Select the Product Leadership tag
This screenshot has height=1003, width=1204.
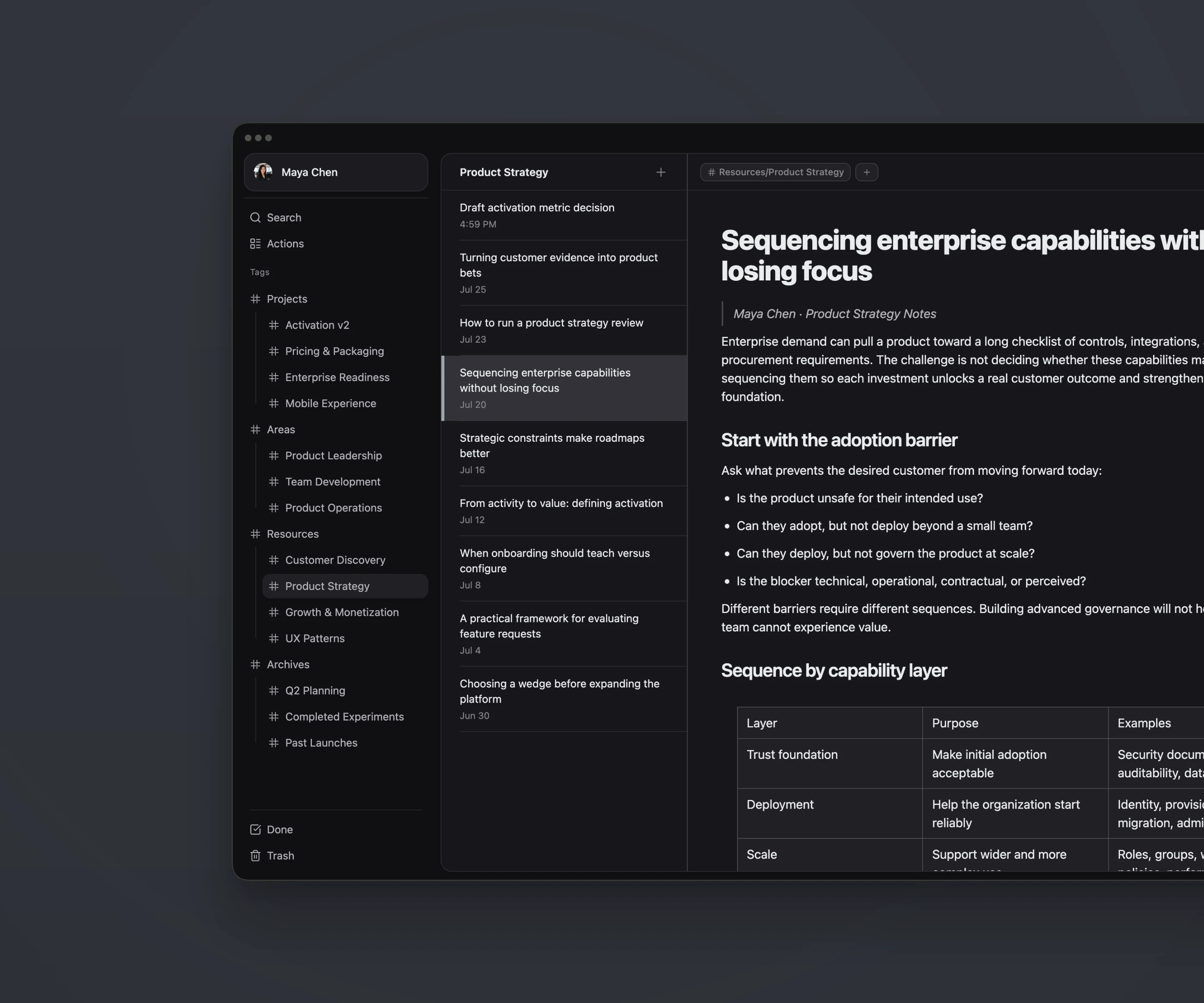(345, 456)
